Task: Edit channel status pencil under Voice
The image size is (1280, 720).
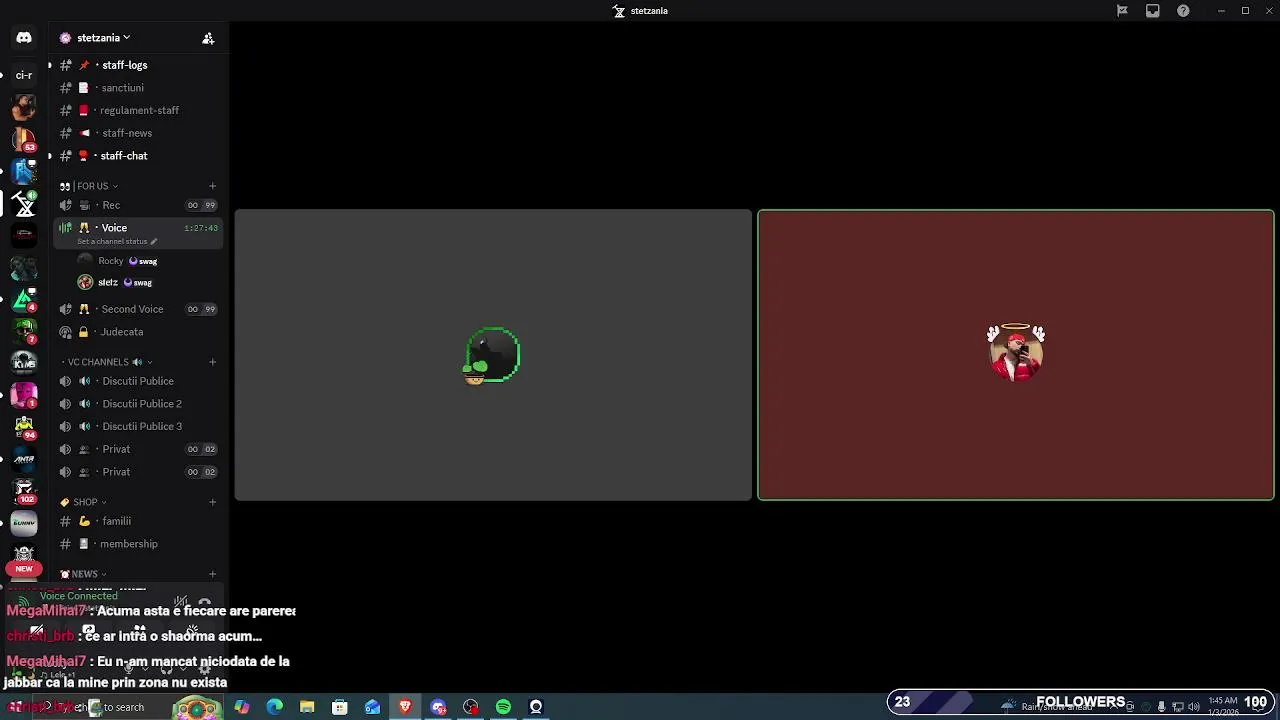Action: click(153, 241)
